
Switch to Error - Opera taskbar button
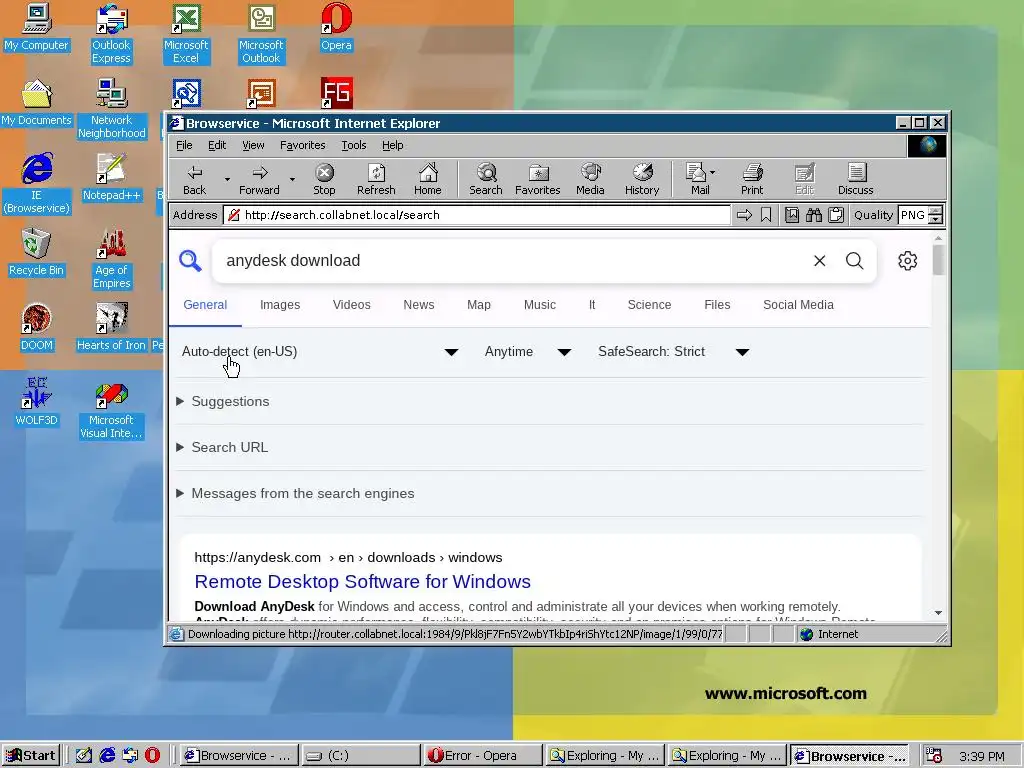tap(483, 756)
